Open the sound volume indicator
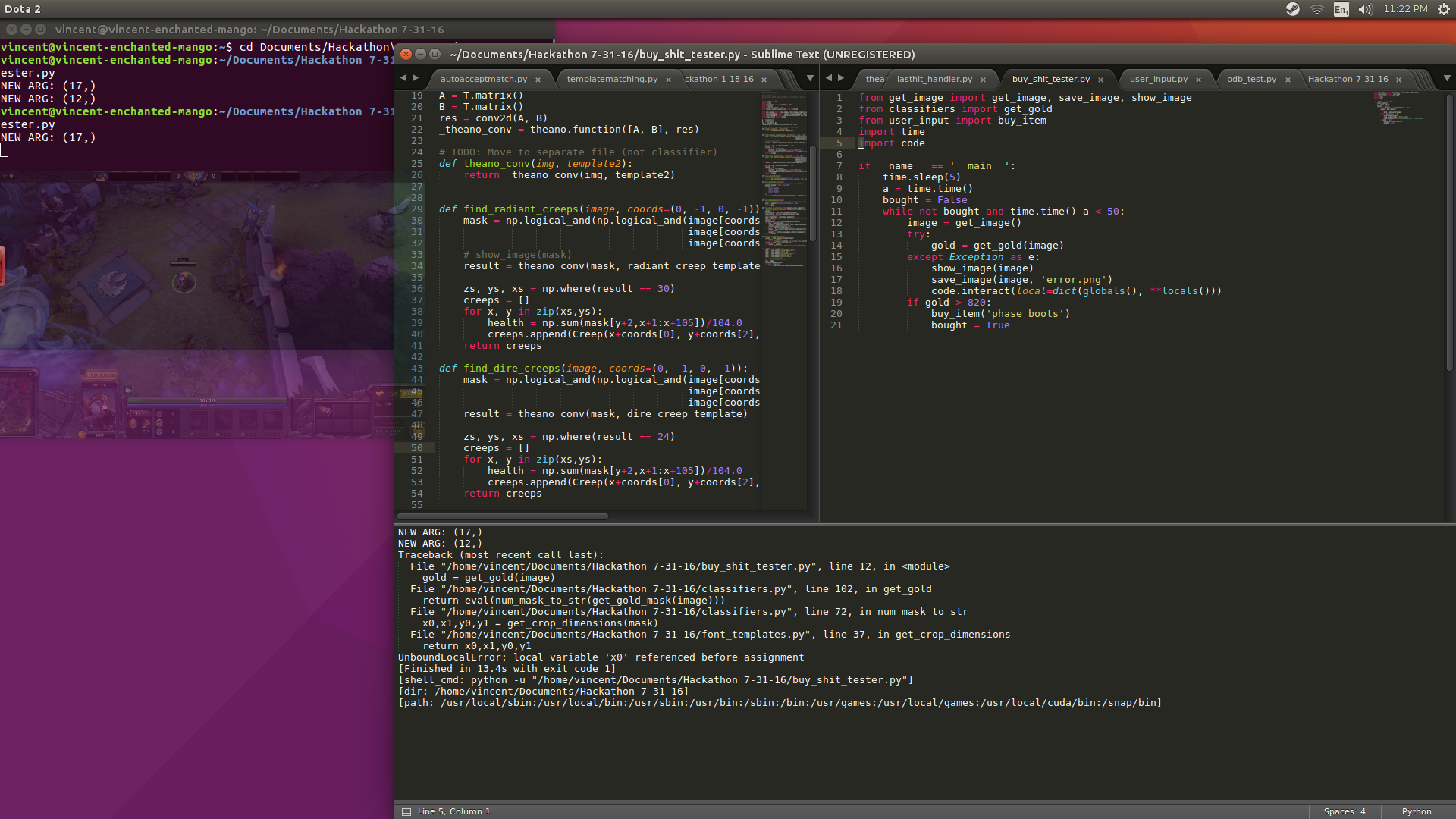The image size is (1456, 819). pyautogui.click(x=1366, y=9)
